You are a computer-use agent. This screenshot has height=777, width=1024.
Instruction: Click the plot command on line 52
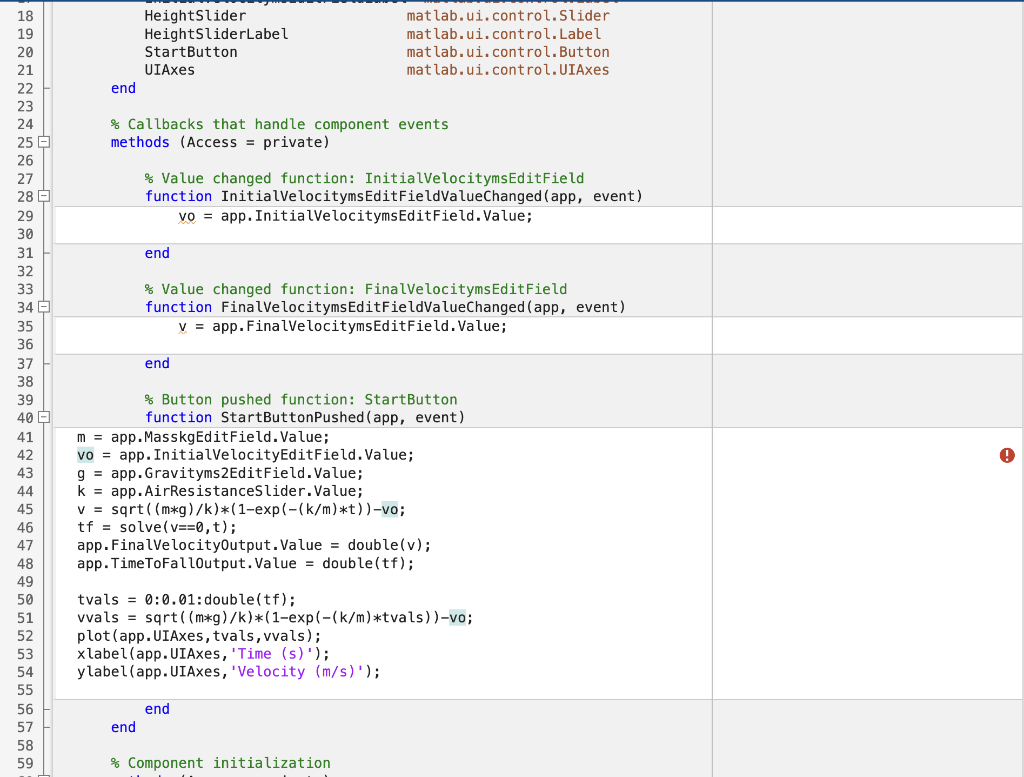[95, 636]
